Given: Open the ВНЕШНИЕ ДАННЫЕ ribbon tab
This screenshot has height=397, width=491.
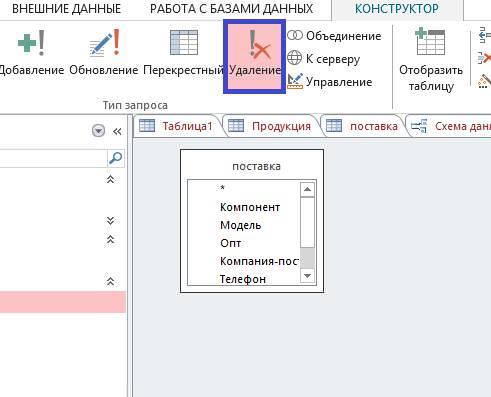Looking at the screenshot, I should coord(66,9).
